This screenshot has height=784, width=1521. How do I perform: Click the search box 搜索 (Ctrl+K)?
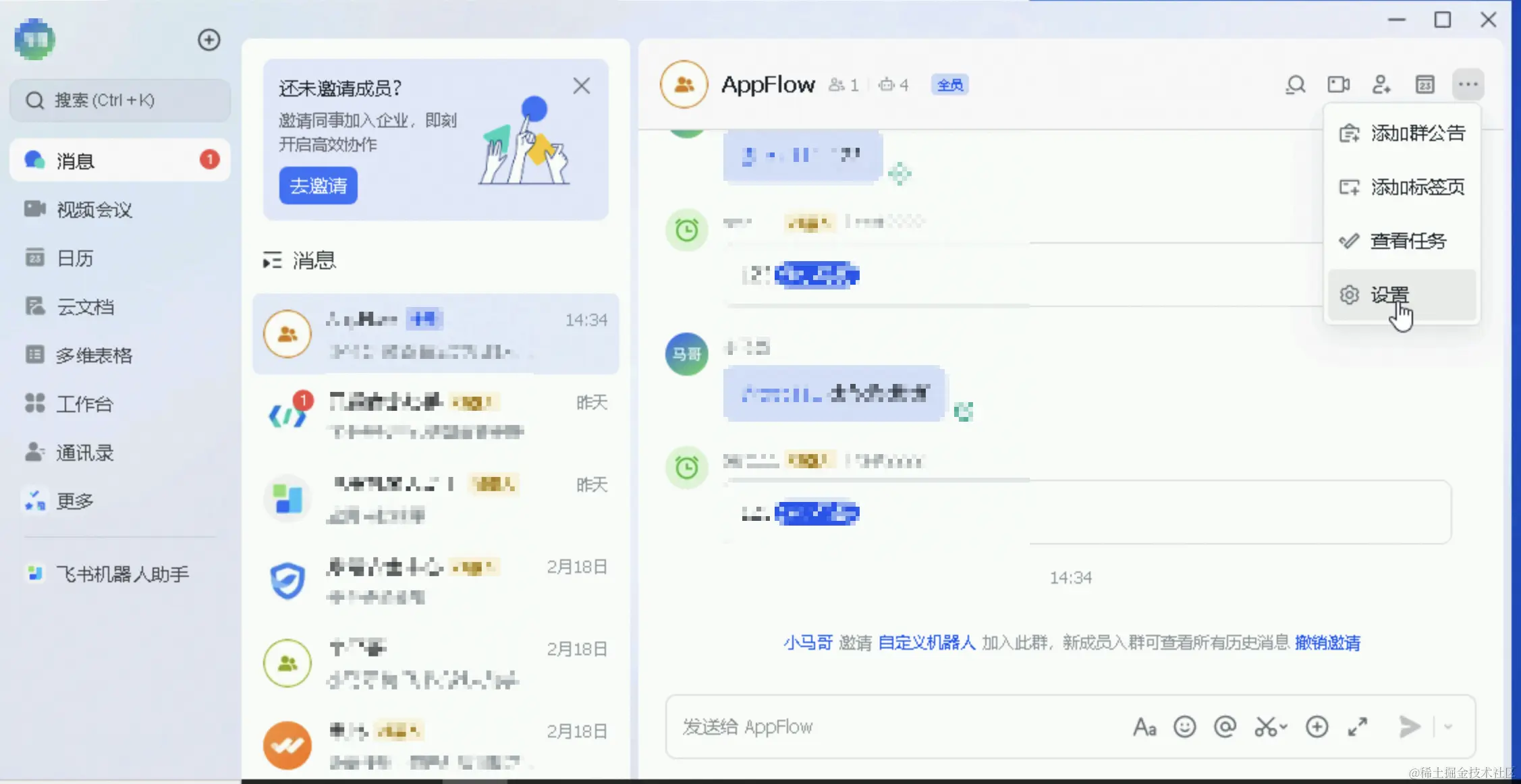tap(120, 101)
